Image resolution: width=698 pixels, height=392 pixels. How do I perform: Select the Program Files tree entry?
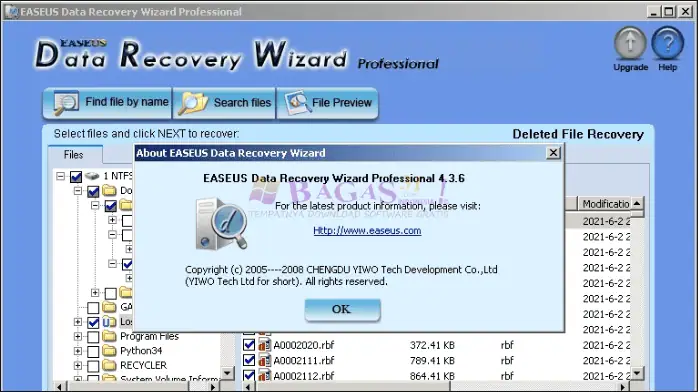[x=149, y=336]
